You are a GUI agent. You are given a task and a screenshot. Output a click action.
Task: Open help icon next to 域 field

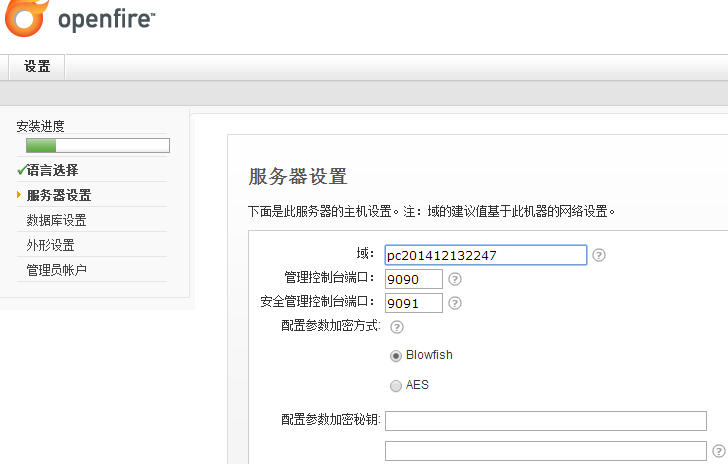599,255
